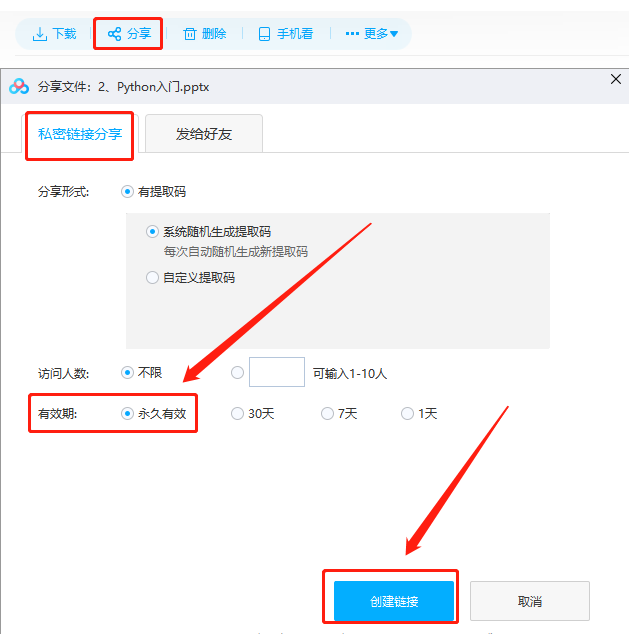
Task: Switch to 私密链接分享 tab
Action: point(79,134)
